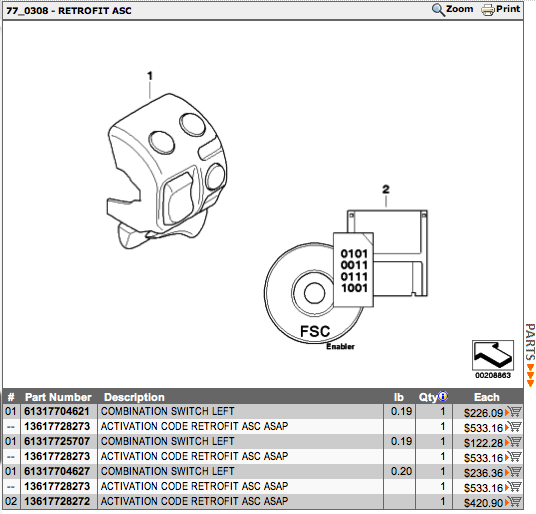Add part 61317704621 to cart

513,412
